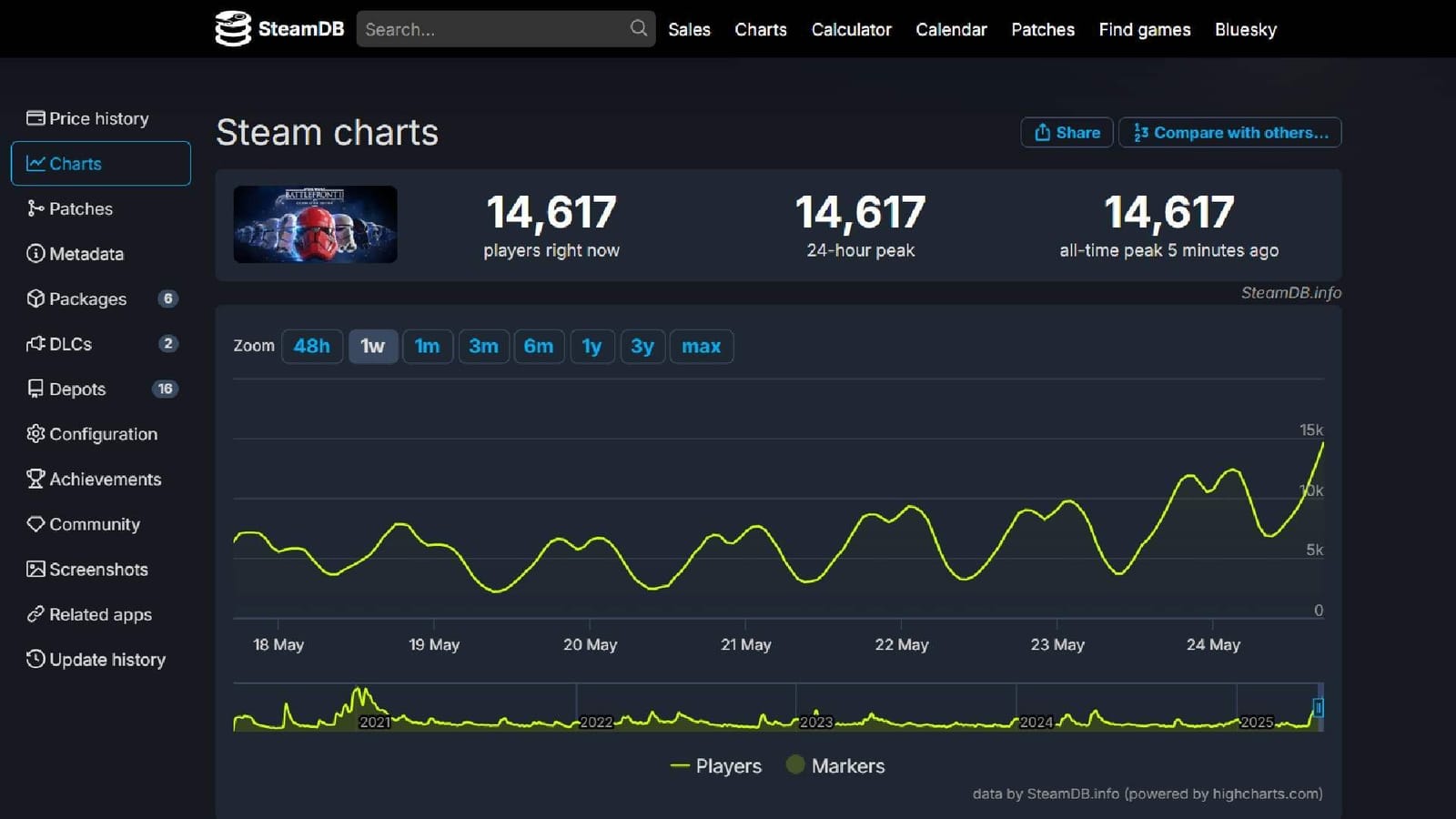This screenshot has width=1456, height=819.
Task: Click the Share button
Action: (x=1067, y=132)
